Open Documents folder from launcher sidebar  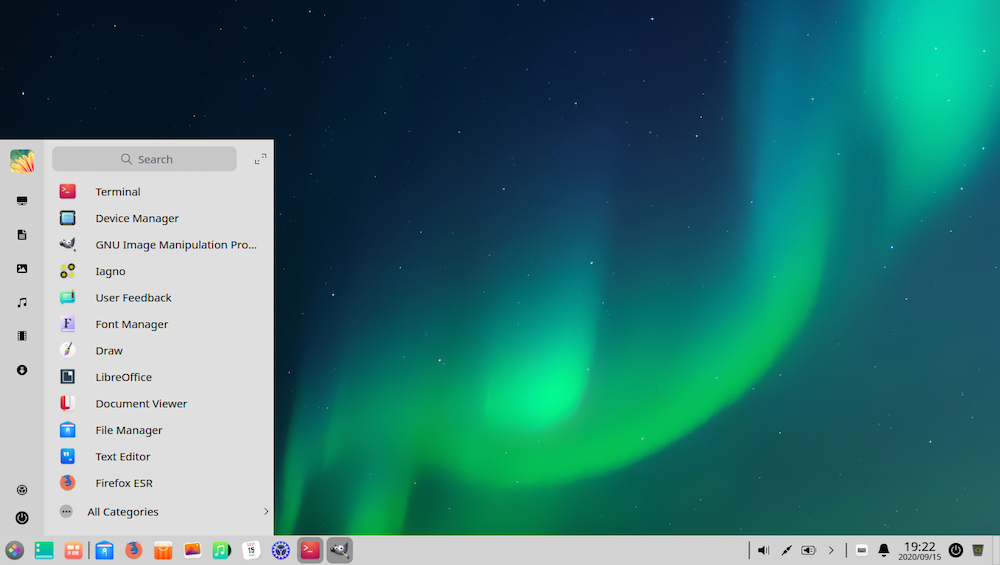(22, 235)
